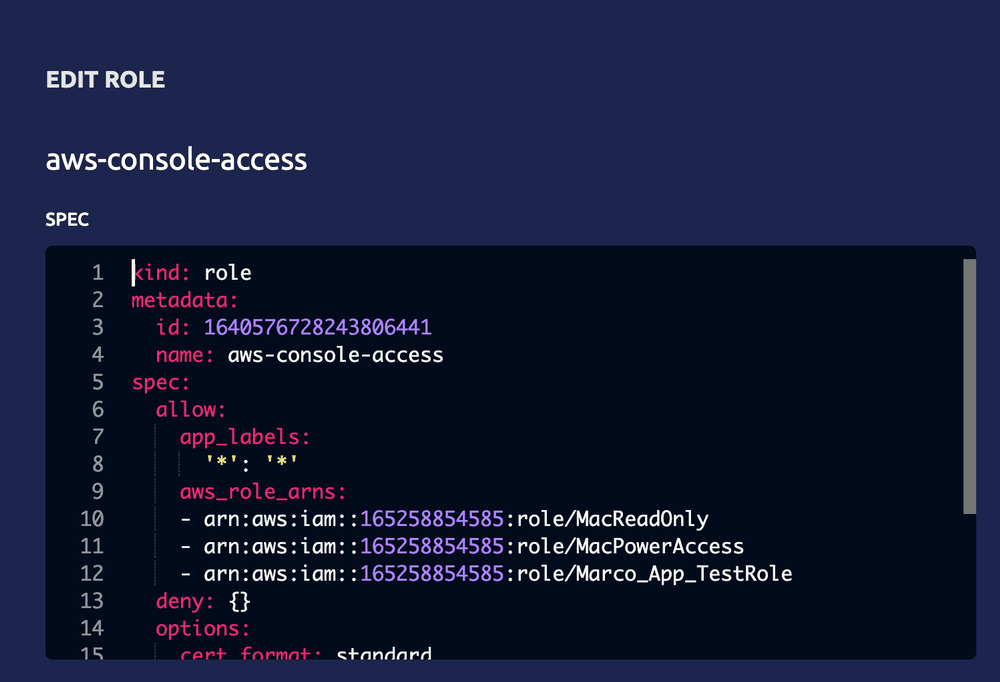Click the spec: key on line 5
Viewport: 1000px width, 682px height.
pos(157,382)
